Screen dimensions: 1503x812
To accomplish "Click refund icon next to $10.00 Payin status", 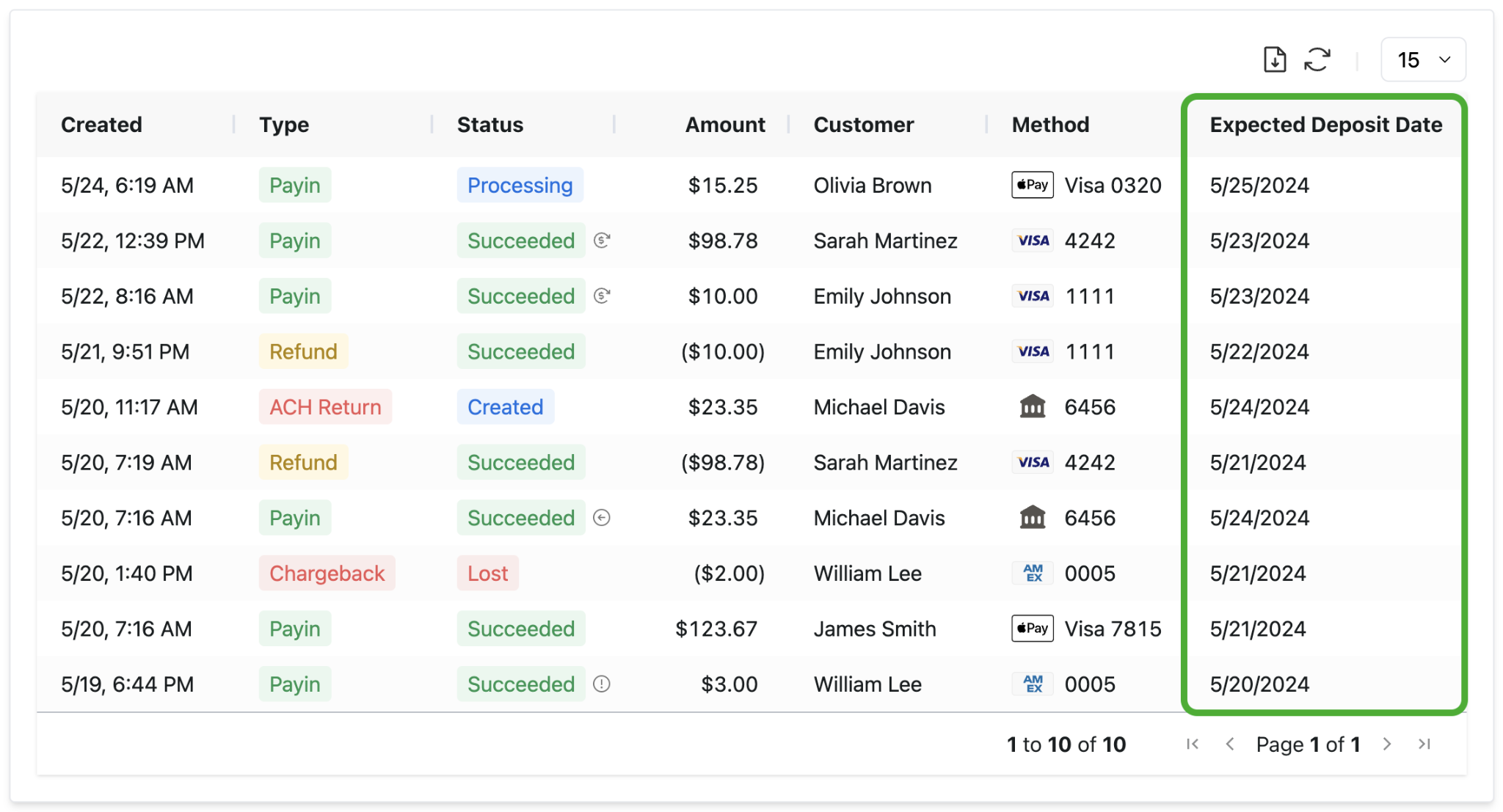I will click(602, 296).
